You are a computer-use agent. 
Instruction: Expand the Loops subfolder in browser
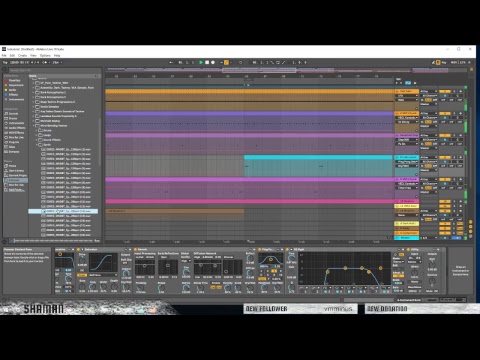[36, 135]
